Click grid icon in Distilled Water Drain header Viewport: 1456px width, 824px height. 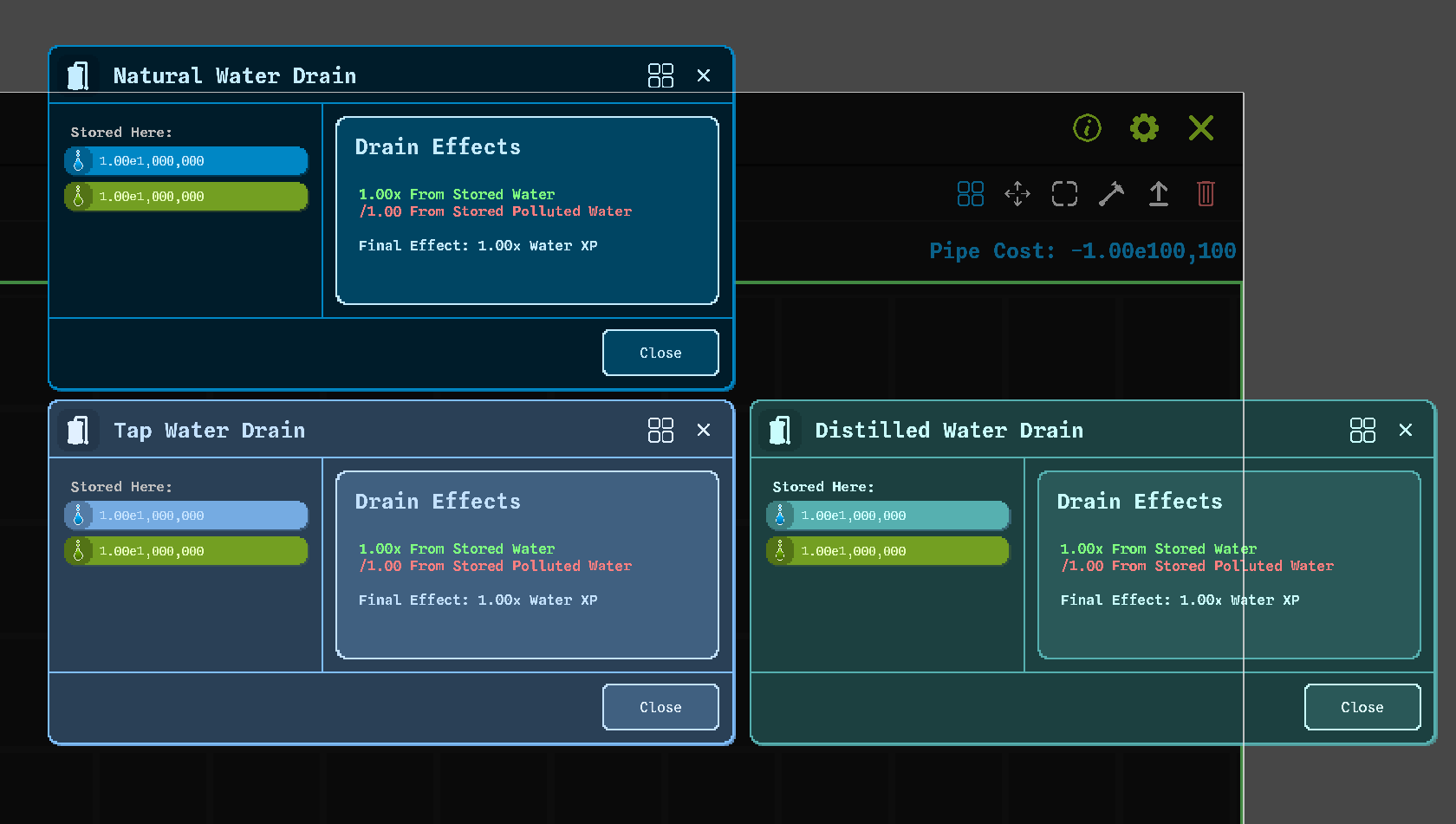1362,430
